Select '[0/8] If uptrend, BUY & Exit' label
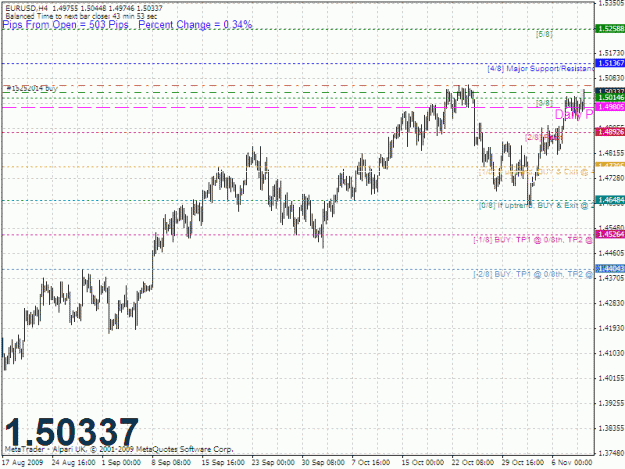This screenshot has height=469, width=625. coord(536,206)
